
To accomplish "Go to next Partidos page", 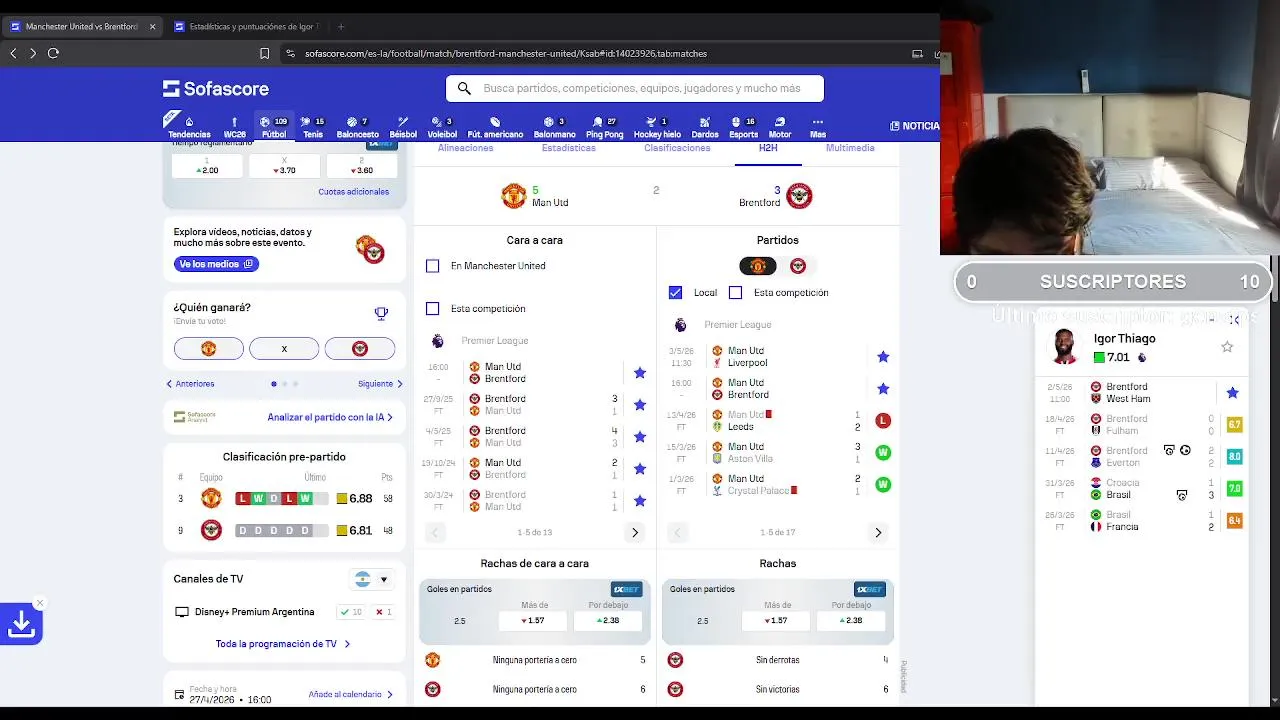I will coord(878,533).
